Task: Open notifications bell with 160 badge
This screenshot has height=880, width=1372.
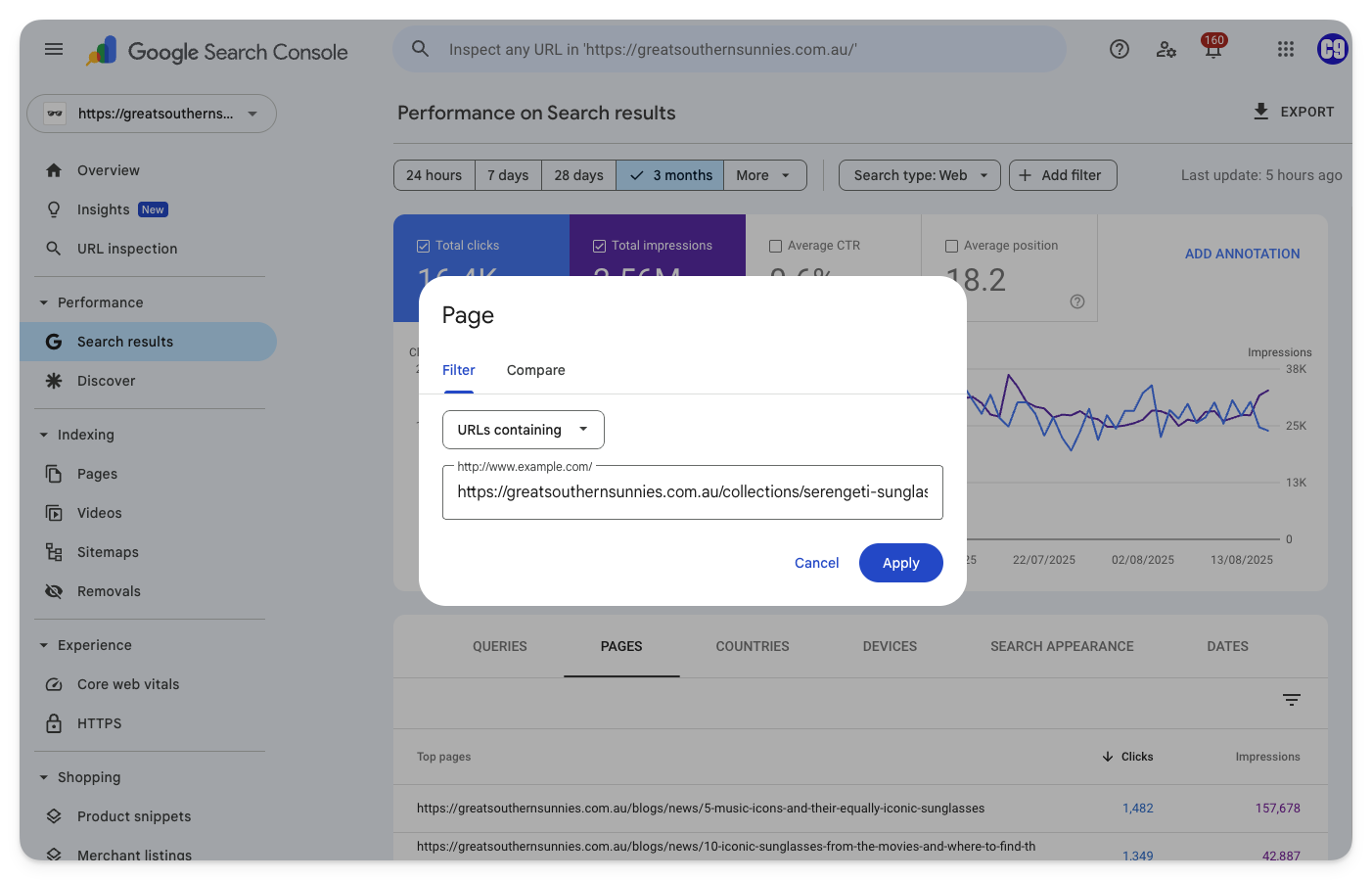Action: click(1212, 49)
